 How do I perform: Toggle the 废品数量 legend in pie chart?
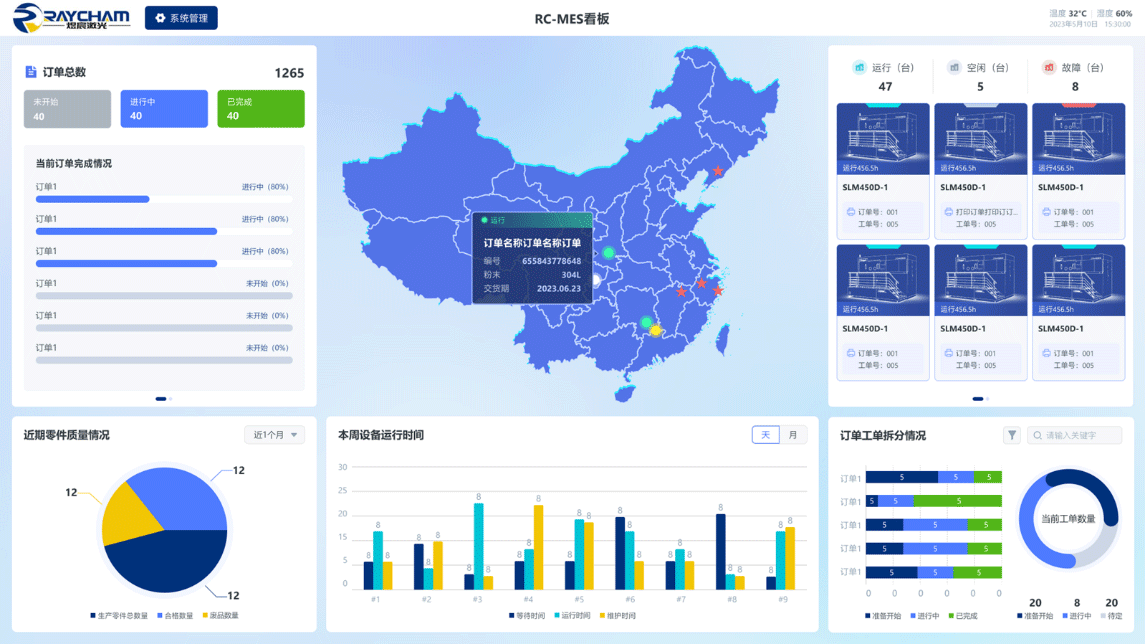pyautogui.click(x=220, y=616)
